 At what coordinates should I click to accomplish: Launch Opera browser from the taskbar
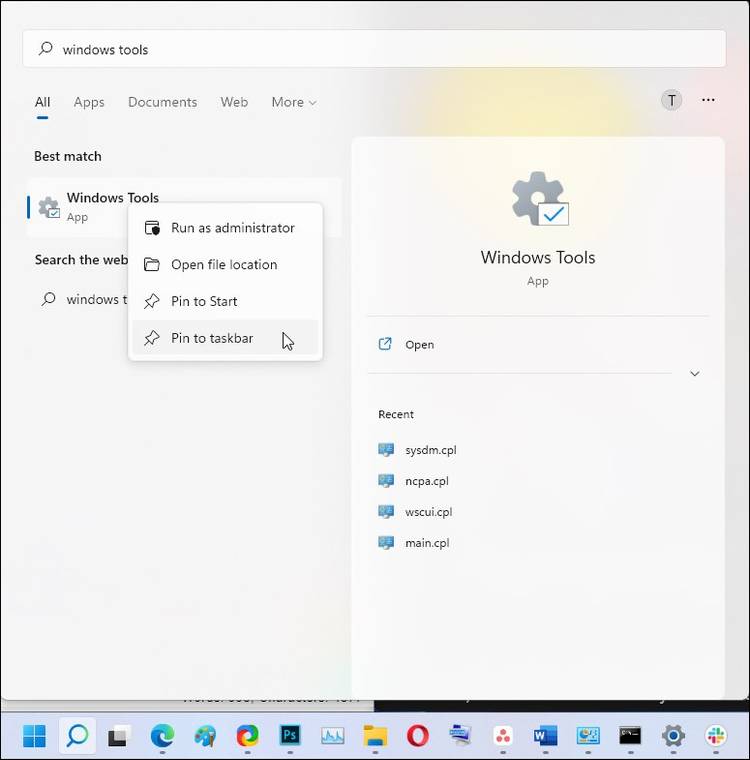pyautogui.click(x=417, y=736)
